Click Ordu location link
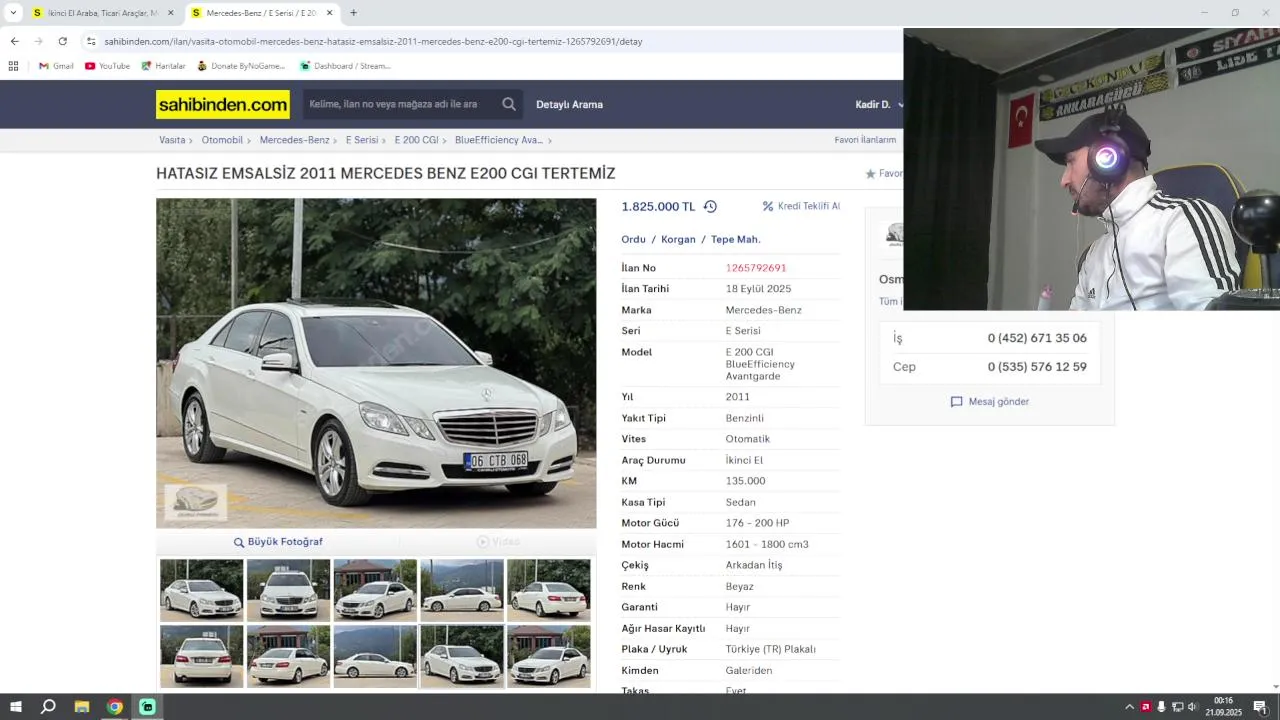1280x720 pixels. [x=633, y=239]
